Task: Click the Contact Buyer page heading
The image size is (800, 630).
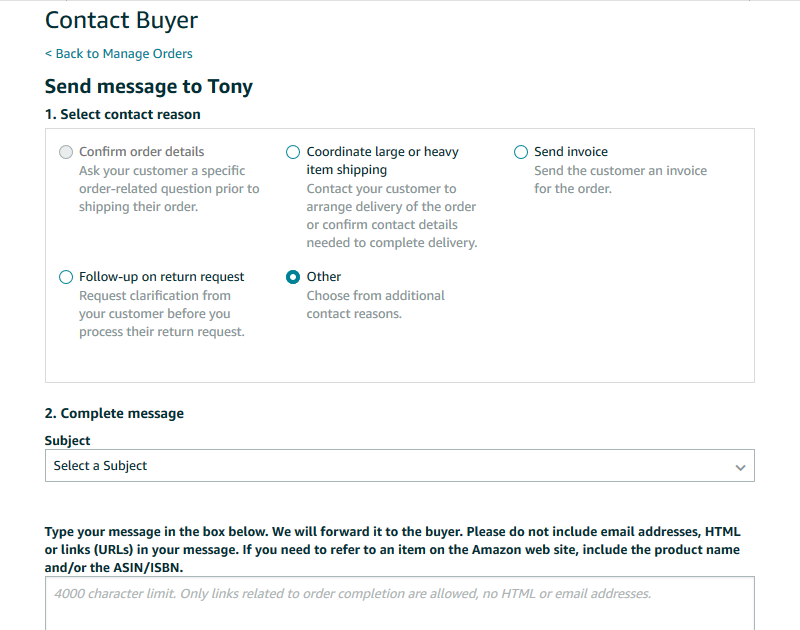Action: click(121, 20)
